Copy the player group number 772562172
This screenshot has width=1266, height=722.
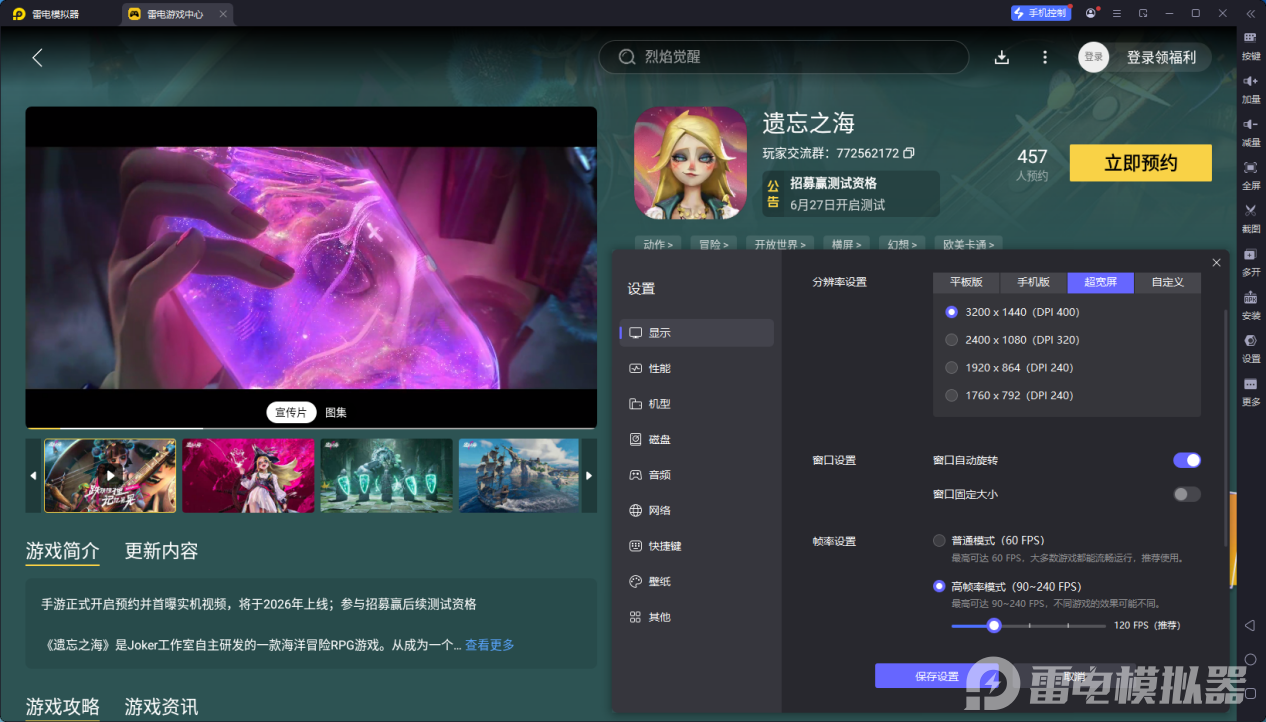point(908,153)
